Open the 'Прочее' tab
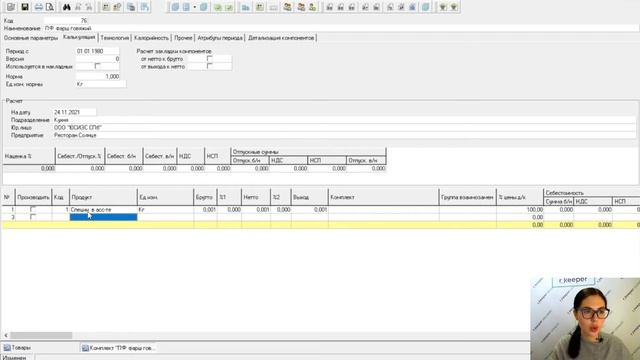Screen dimensions: 640x360 183,38
